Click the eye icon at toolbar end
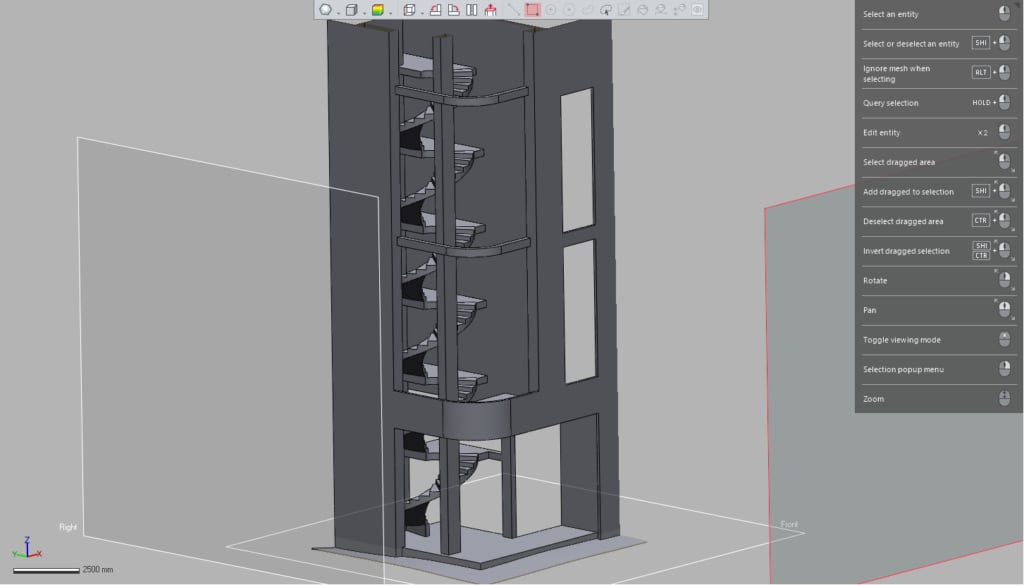1024x585 pixels. pyautogui.click(x=697, y=10)
